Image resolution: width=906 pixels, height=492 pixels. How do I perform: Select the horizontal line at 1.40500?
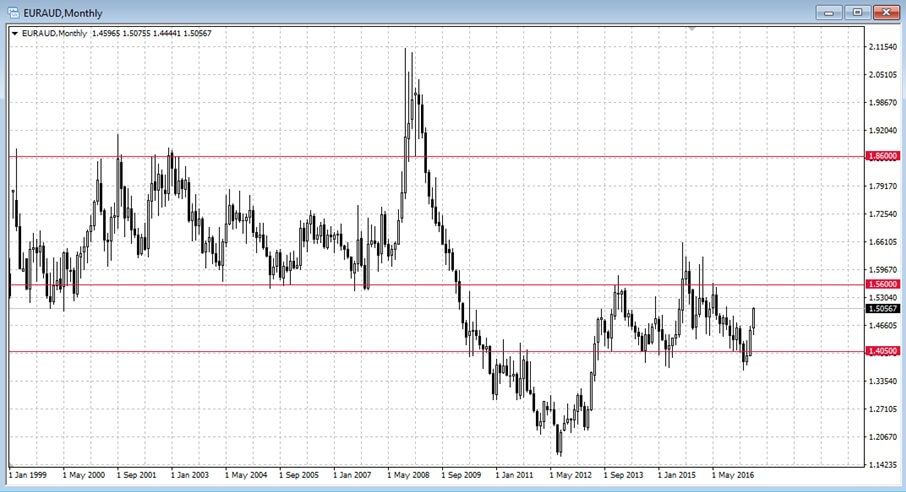pyautogui.click(x=300, y=351)
